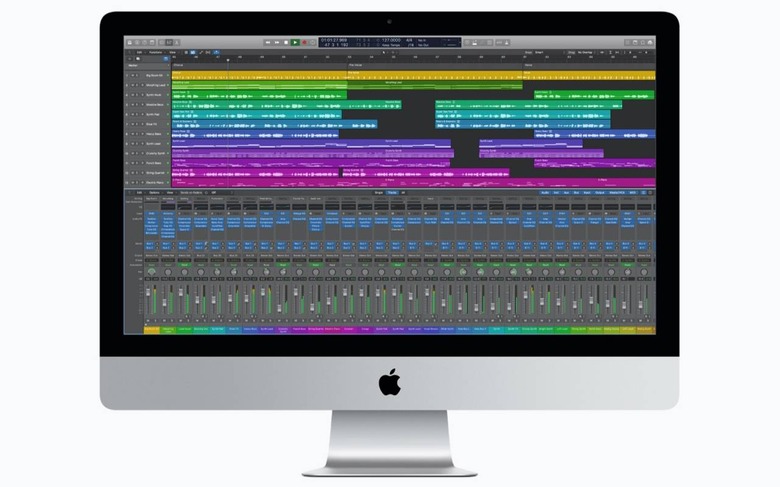Toggle Show Automation button in Tracks menu bar
The image size is (780, 487).
point(201,52)
